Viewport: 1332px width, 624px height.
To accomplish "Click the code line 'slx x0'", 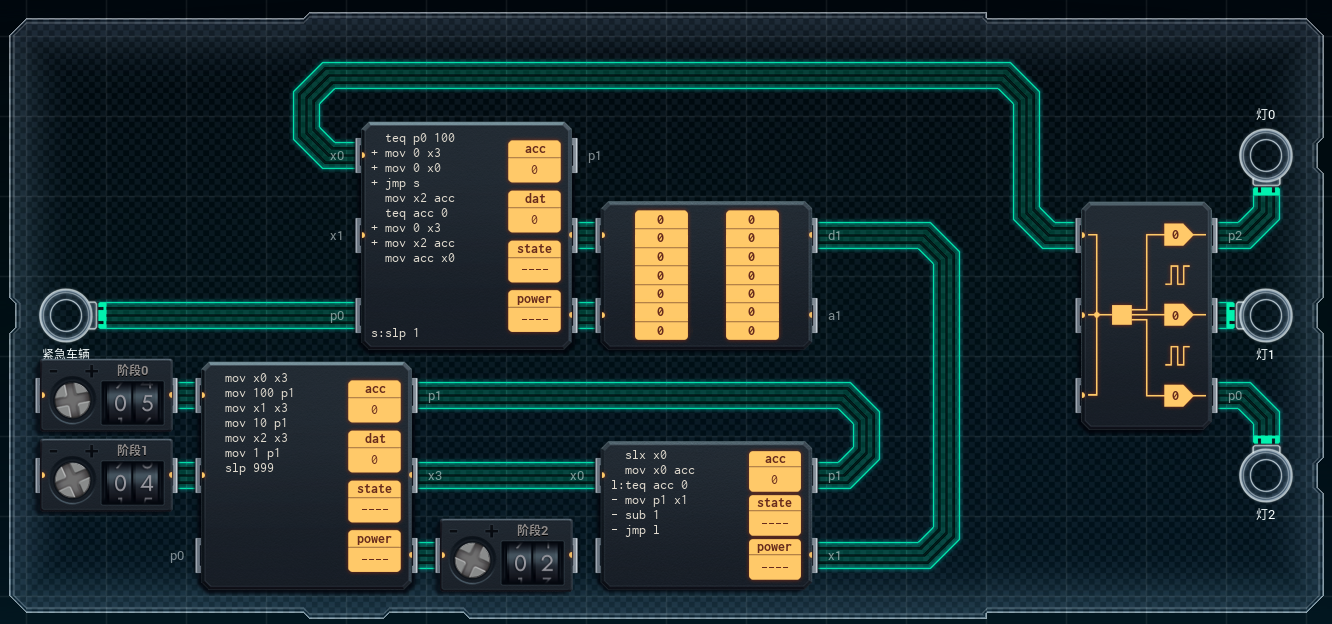I will pos(646,455).
